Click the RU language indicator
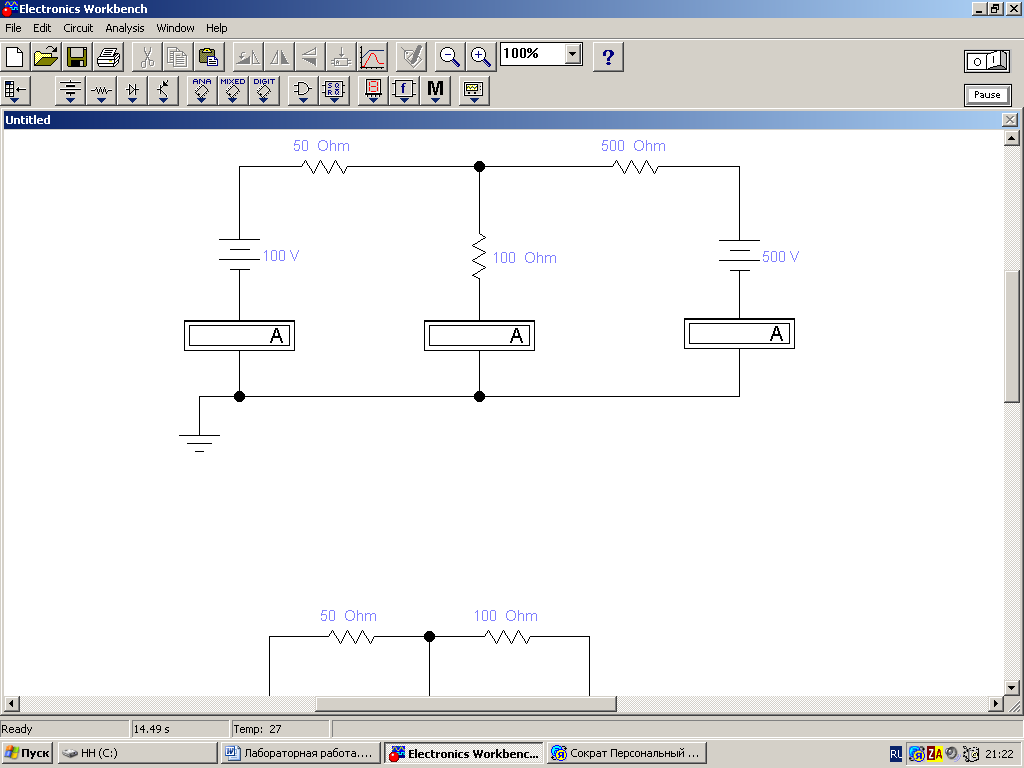This screenshot has height=768, width=1024. point(895,754)
